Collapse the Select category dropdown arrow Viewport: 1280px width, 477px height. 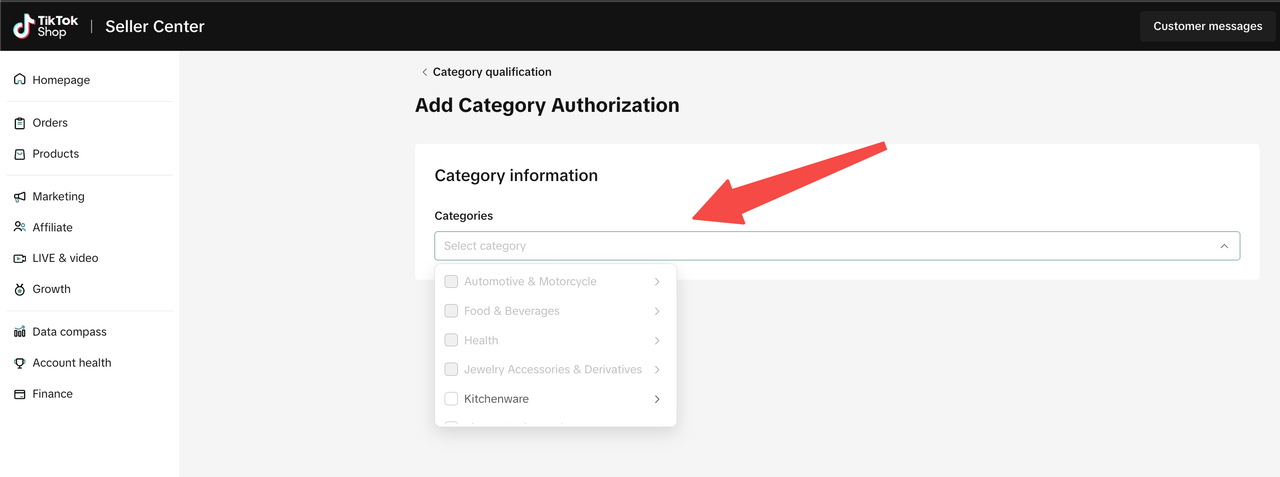tap(1224, 246)
